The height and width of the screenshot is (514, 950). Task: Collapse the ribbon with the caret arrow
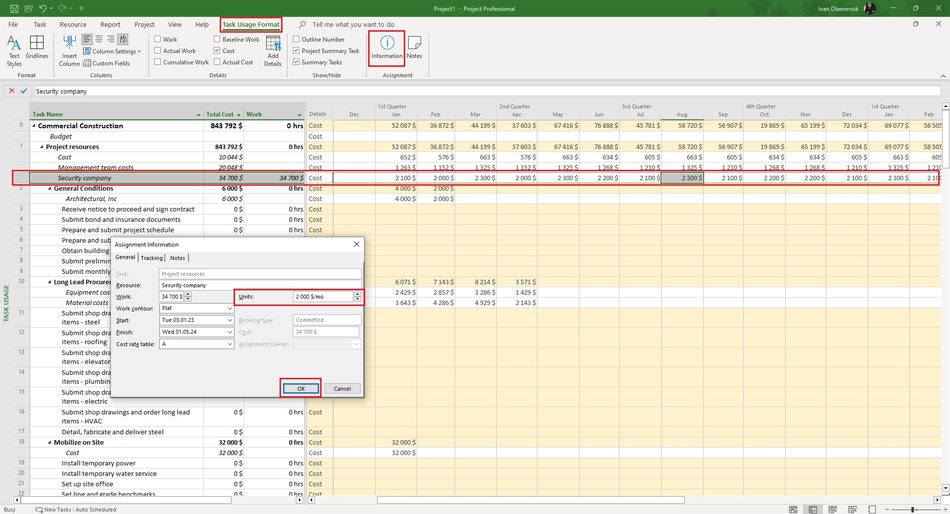tap(943, 76)
